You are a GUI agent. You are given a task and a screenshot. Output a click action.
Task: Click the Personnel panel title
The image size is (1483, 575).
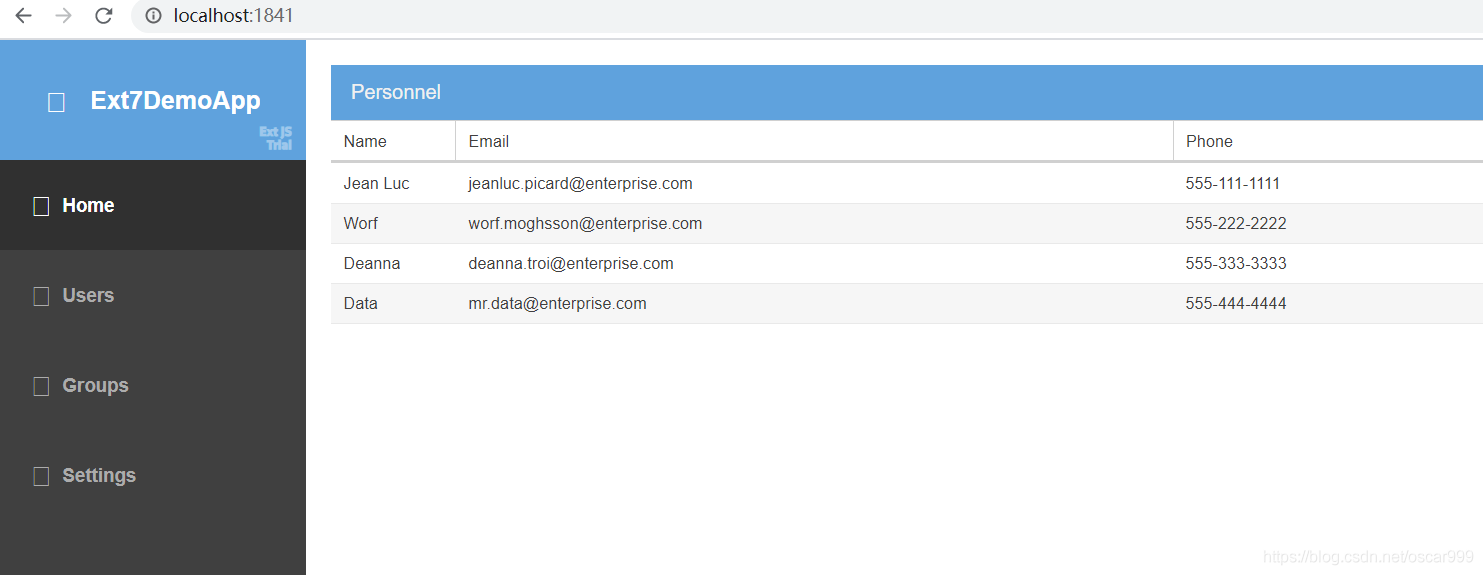click(x=395, y=92)
